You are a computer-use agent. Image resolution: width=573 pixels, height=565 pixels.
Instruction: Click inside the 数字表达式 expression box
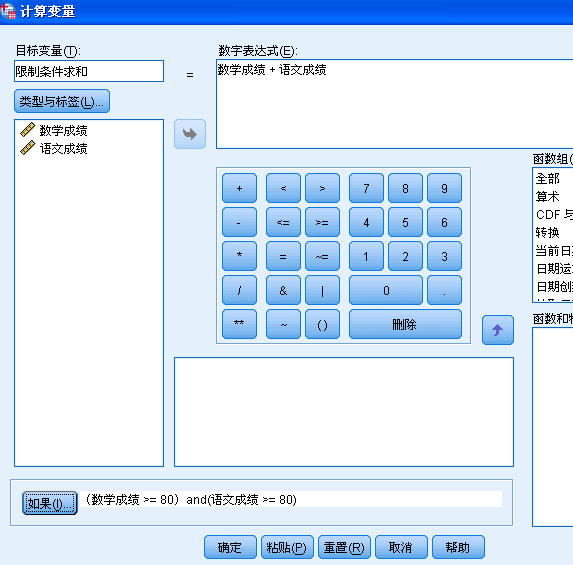pos(395,104)
